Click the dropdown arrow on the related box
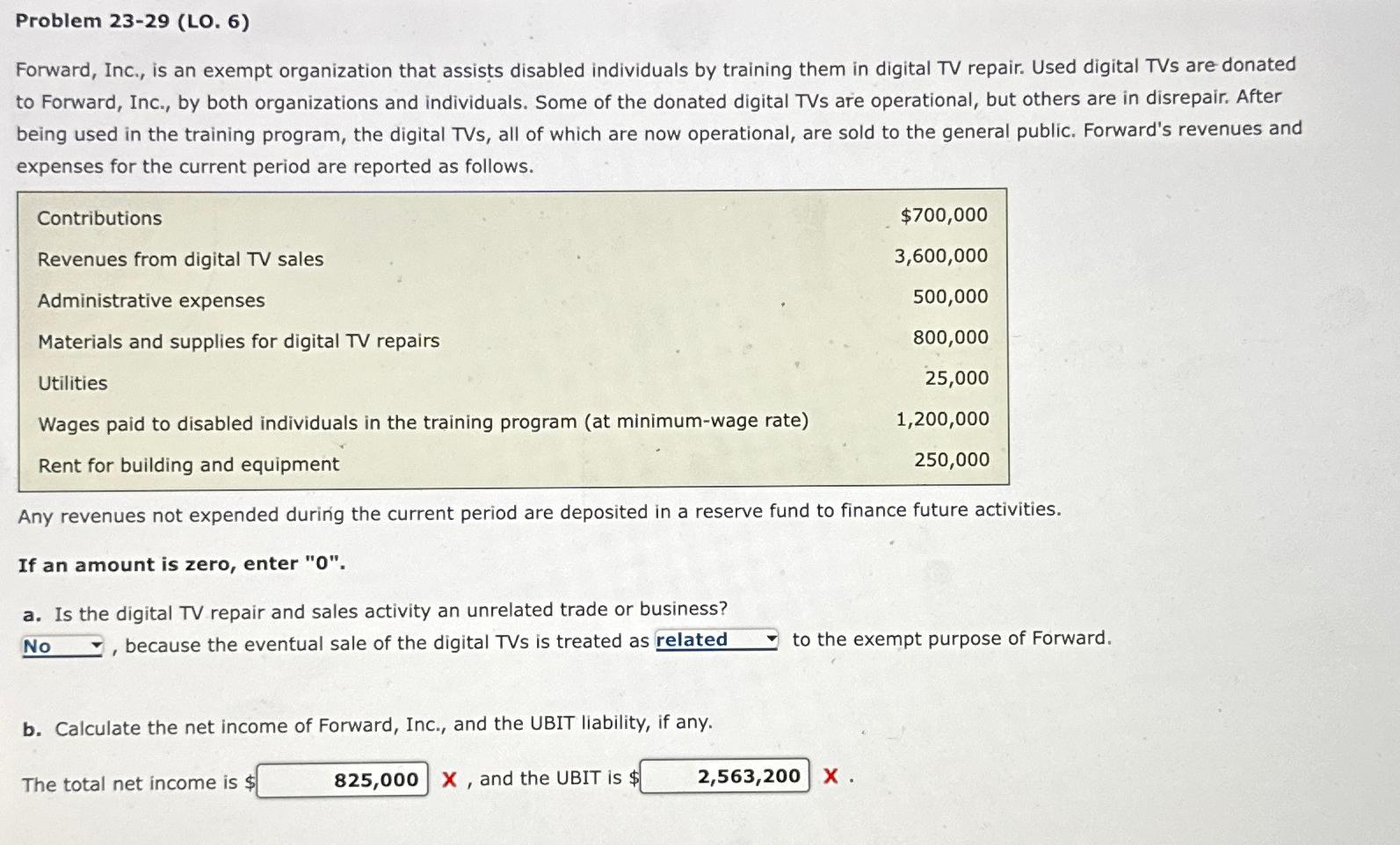This screenshot has width=1400, height=845. pos(771,639)
